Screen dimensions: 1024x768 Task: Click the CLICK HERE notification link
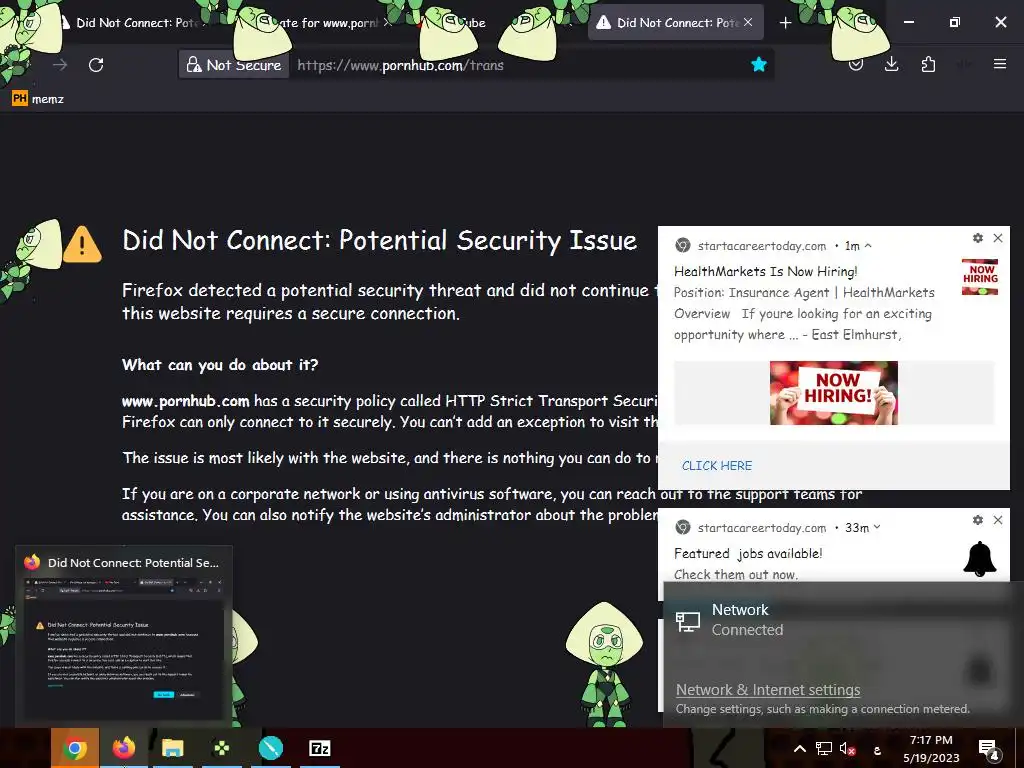tap(716, 466)
